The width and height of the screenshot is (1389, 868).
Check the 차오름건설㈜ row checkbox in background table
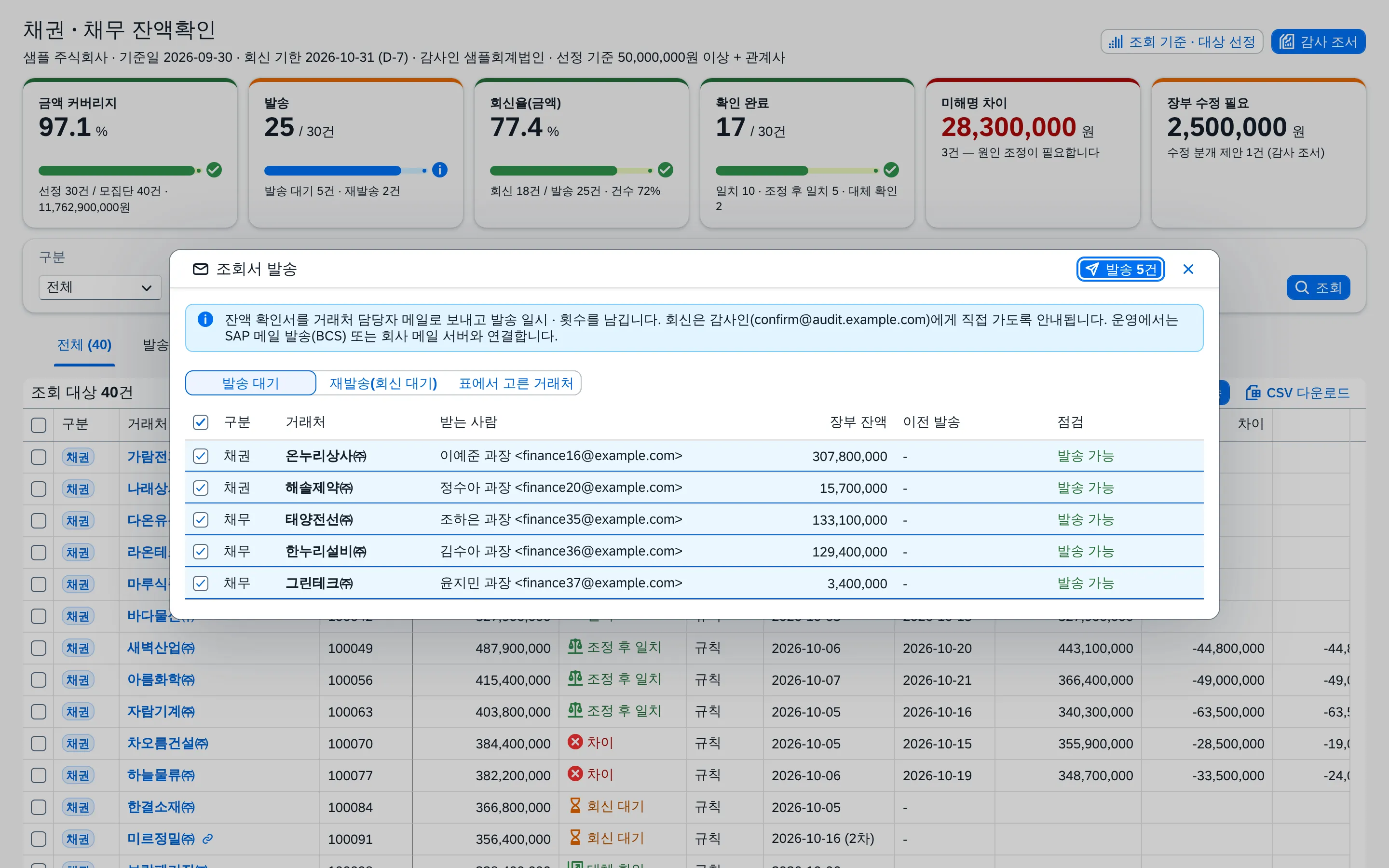tap(39, 744)
